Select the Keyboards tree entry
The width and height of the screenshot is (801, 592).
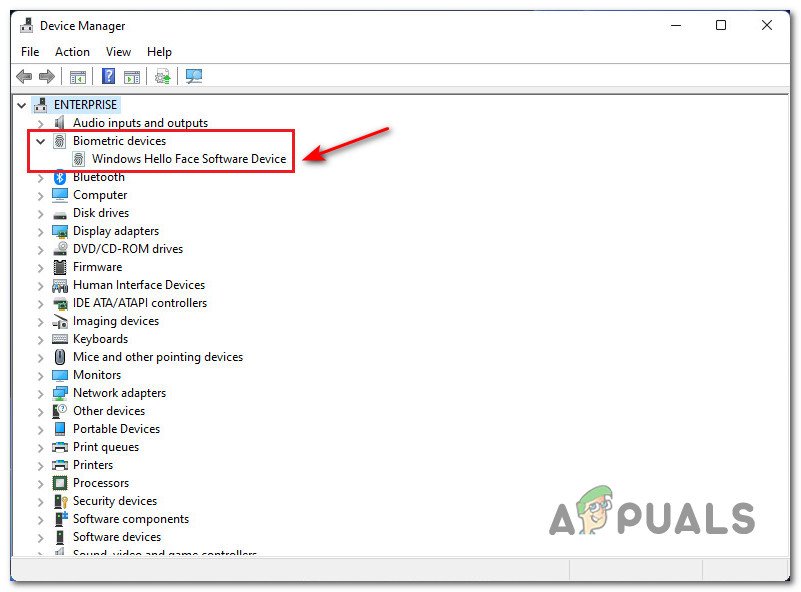coord(100,339)
